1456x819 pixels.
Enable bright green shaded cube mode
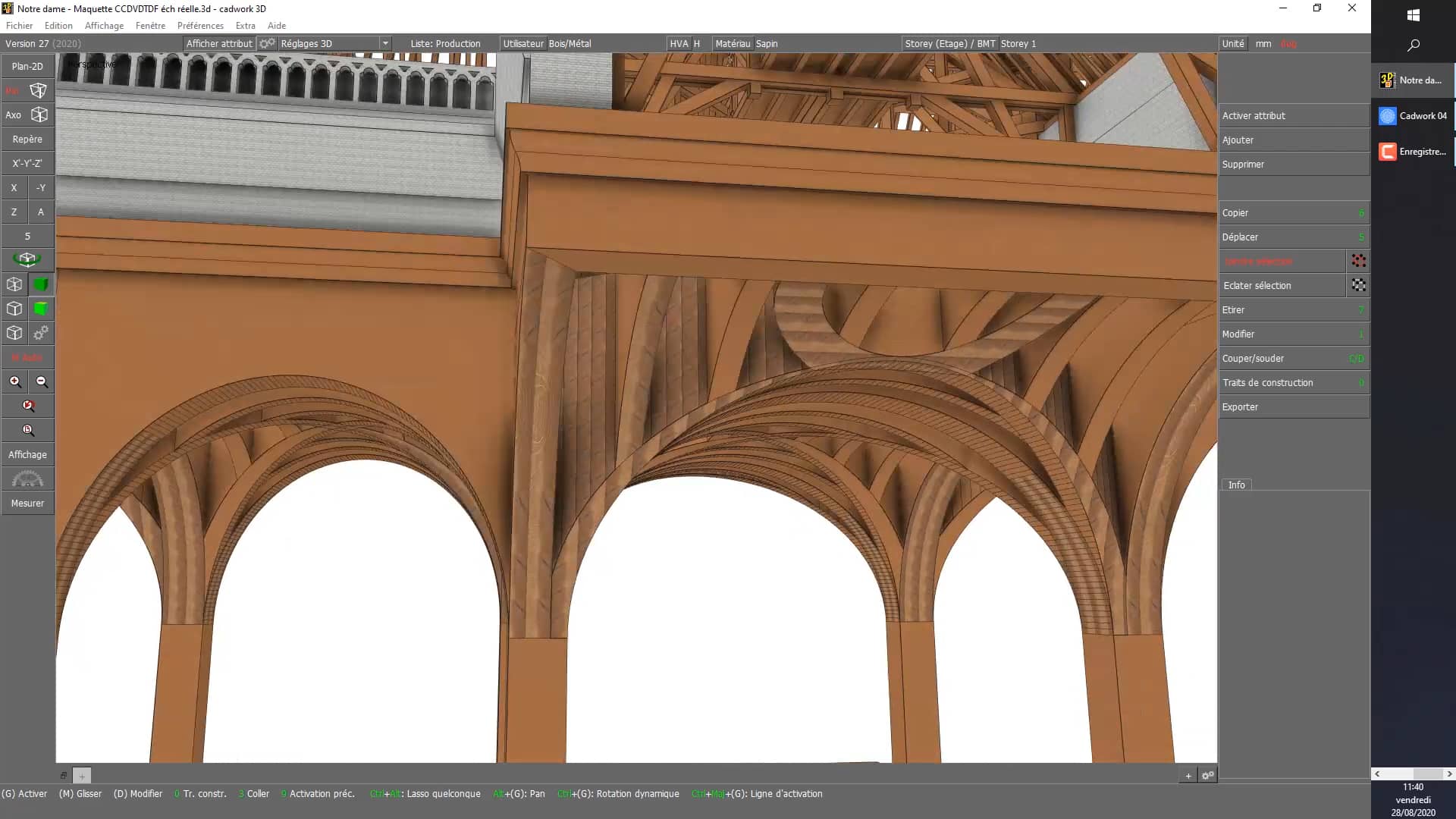[41, 309]
